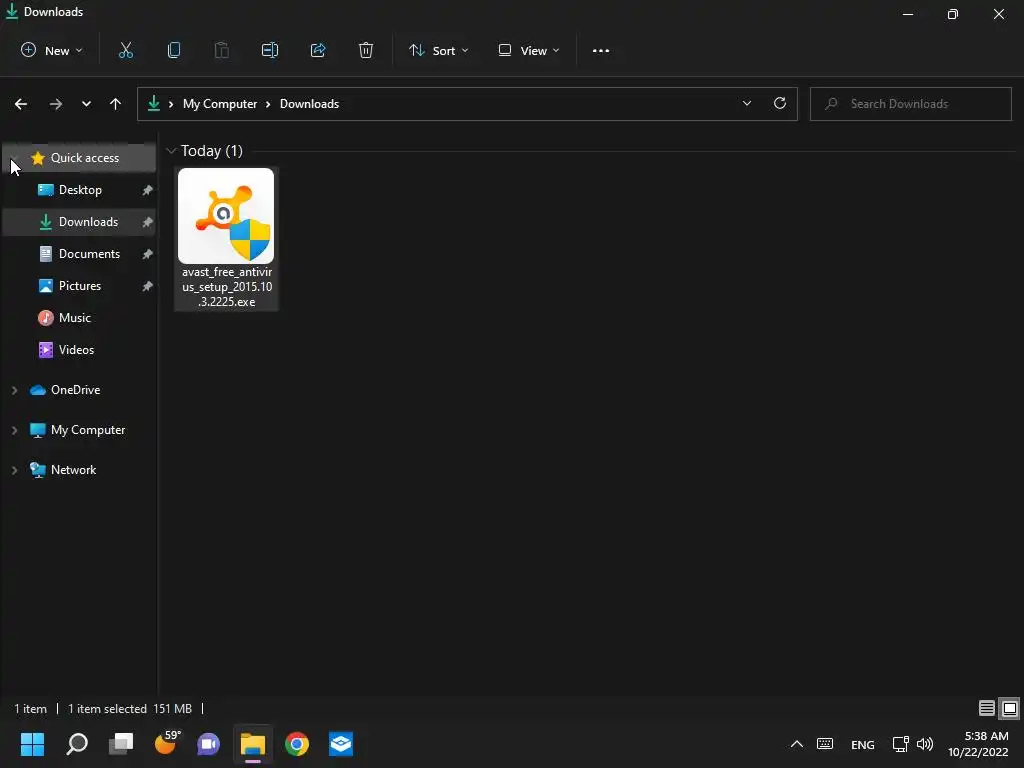1024x768 pixels.
Task: Click My Computer in the address breadcrumb
Action: tap(220, 104)
